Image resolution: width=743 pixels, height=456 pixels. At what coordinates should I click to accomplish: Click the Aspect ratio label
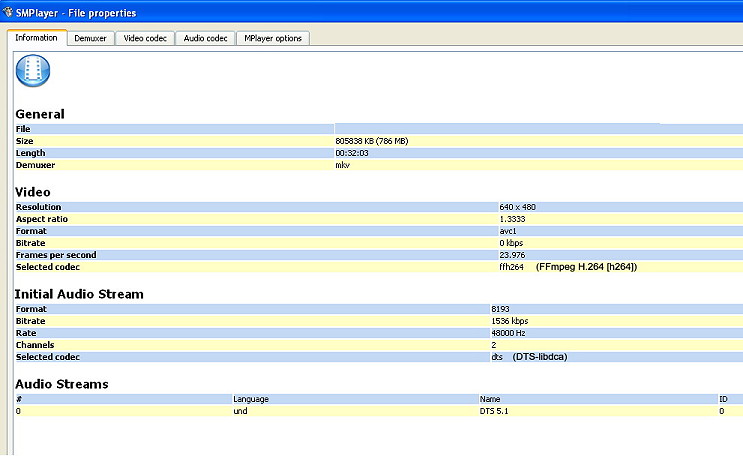pos(42,219)
